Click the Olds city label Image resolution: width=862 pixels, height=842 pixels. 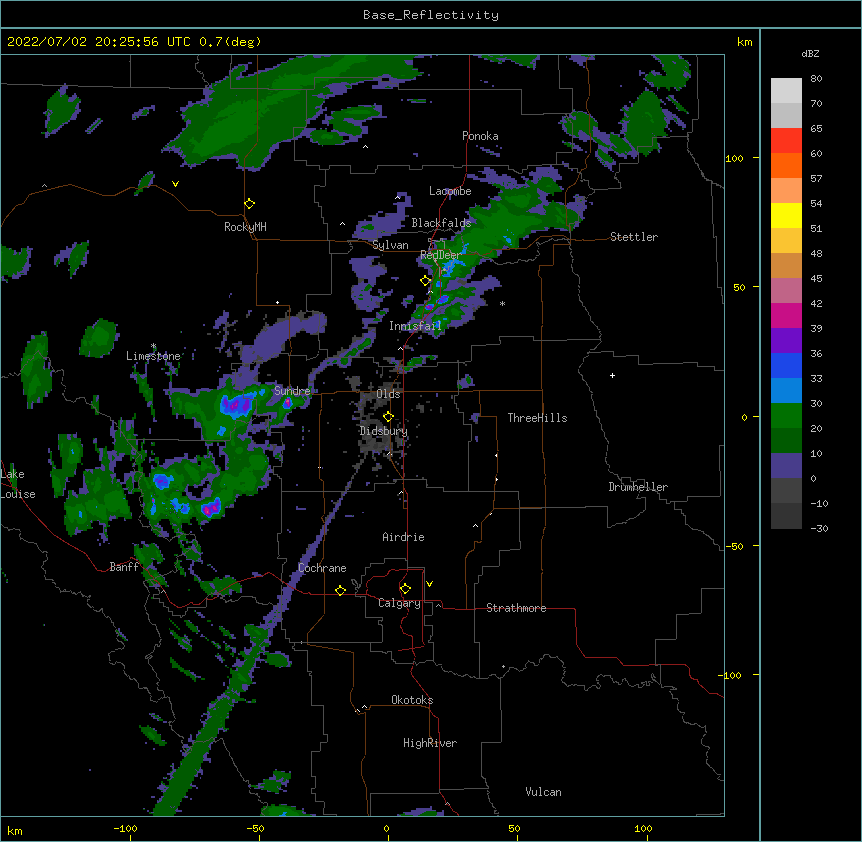coord(388,394)
